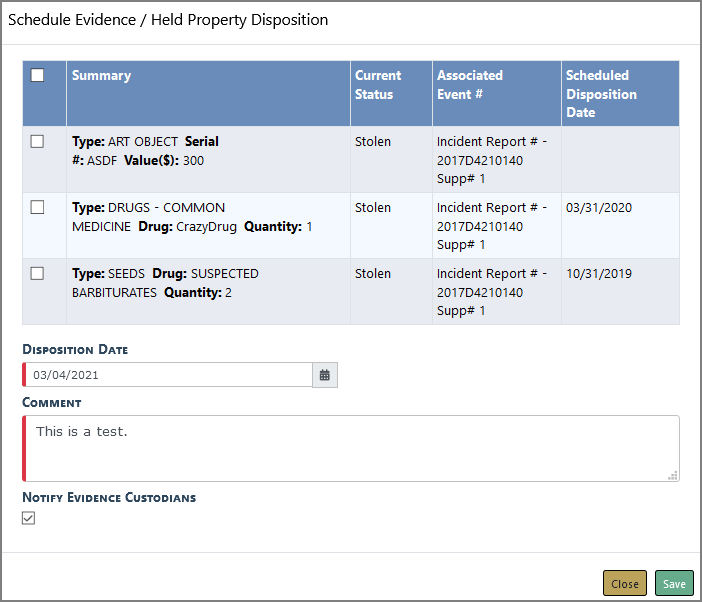Click the Summary column header
The width and height of the screenshot is (702, 602).
[x=102, y=76]
